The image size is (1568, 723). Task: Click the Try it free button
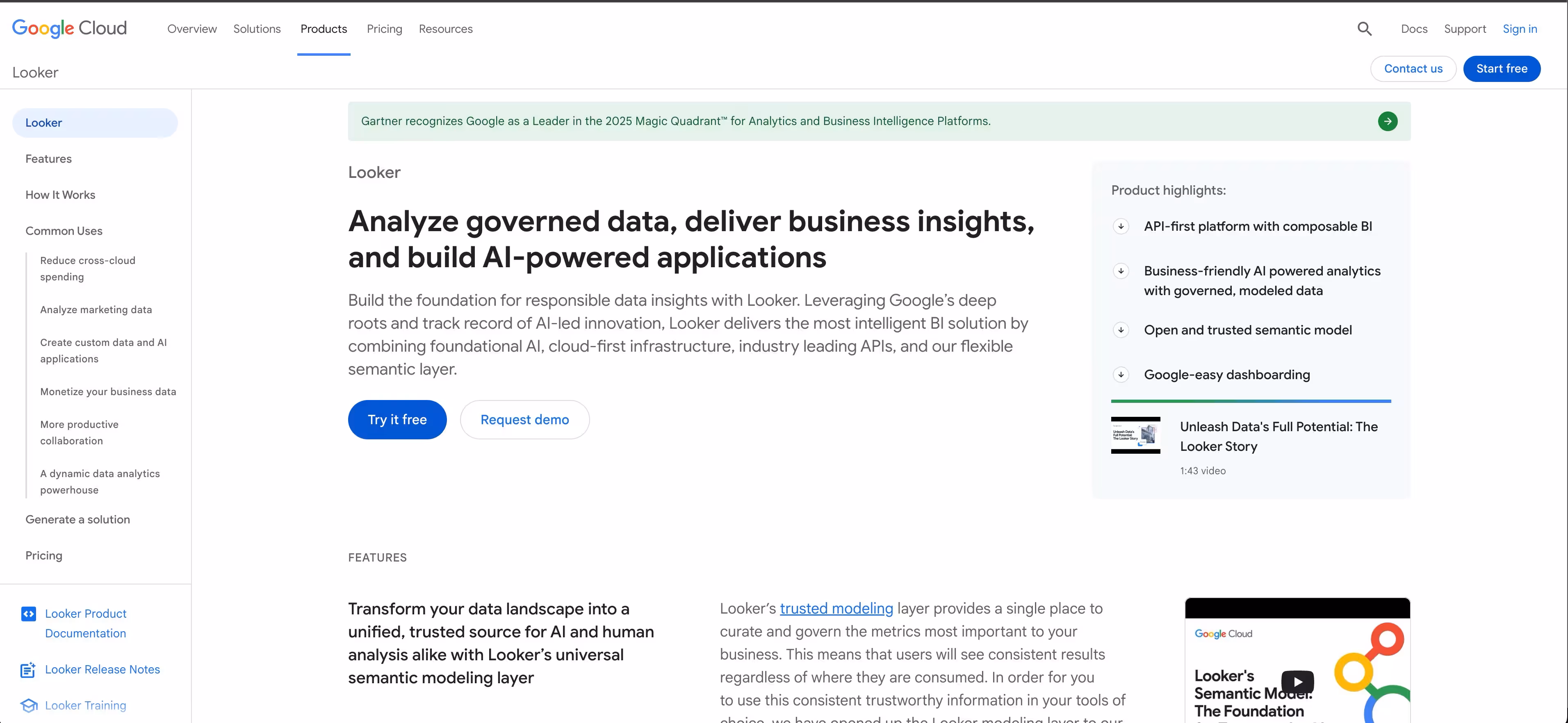(x=397, y=419)
